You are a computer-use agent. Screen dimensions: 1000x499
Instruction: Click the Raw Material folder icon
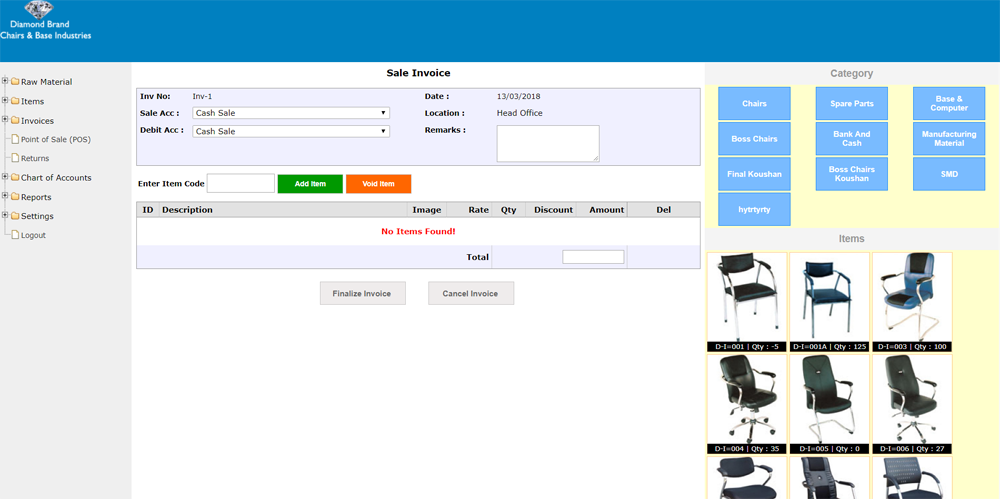pyautogui.click(x=14, y=82)
